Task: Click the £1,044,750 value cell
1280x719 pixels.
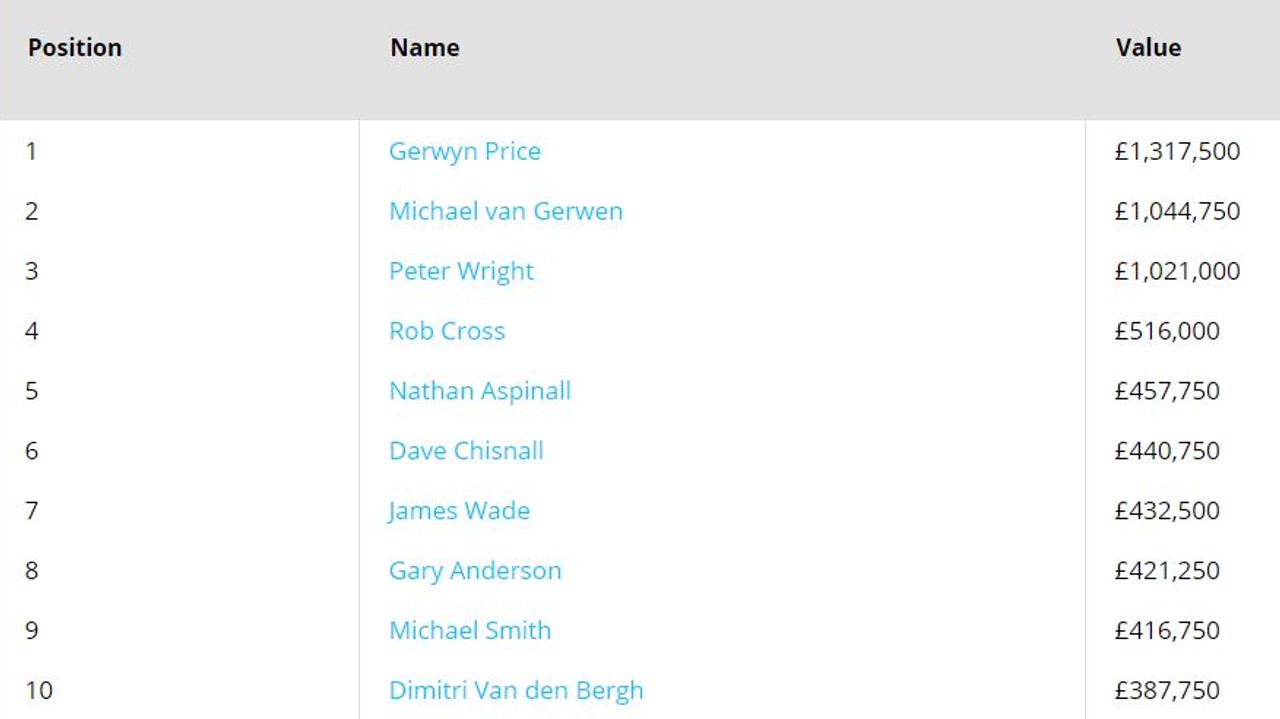Action: (1177, 211)
